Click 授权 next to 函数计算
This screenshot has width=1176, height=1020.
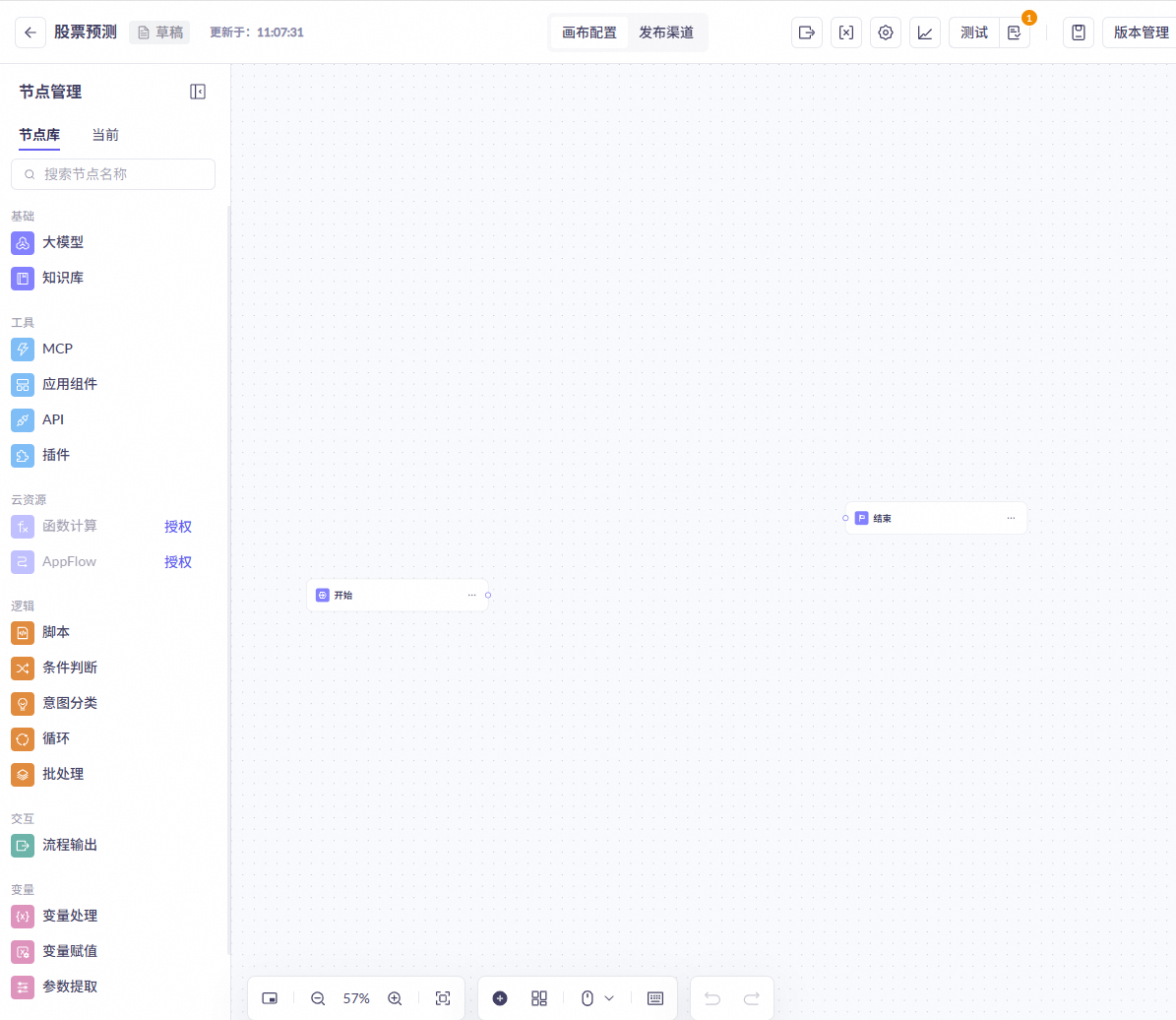(x=178, y=526)
